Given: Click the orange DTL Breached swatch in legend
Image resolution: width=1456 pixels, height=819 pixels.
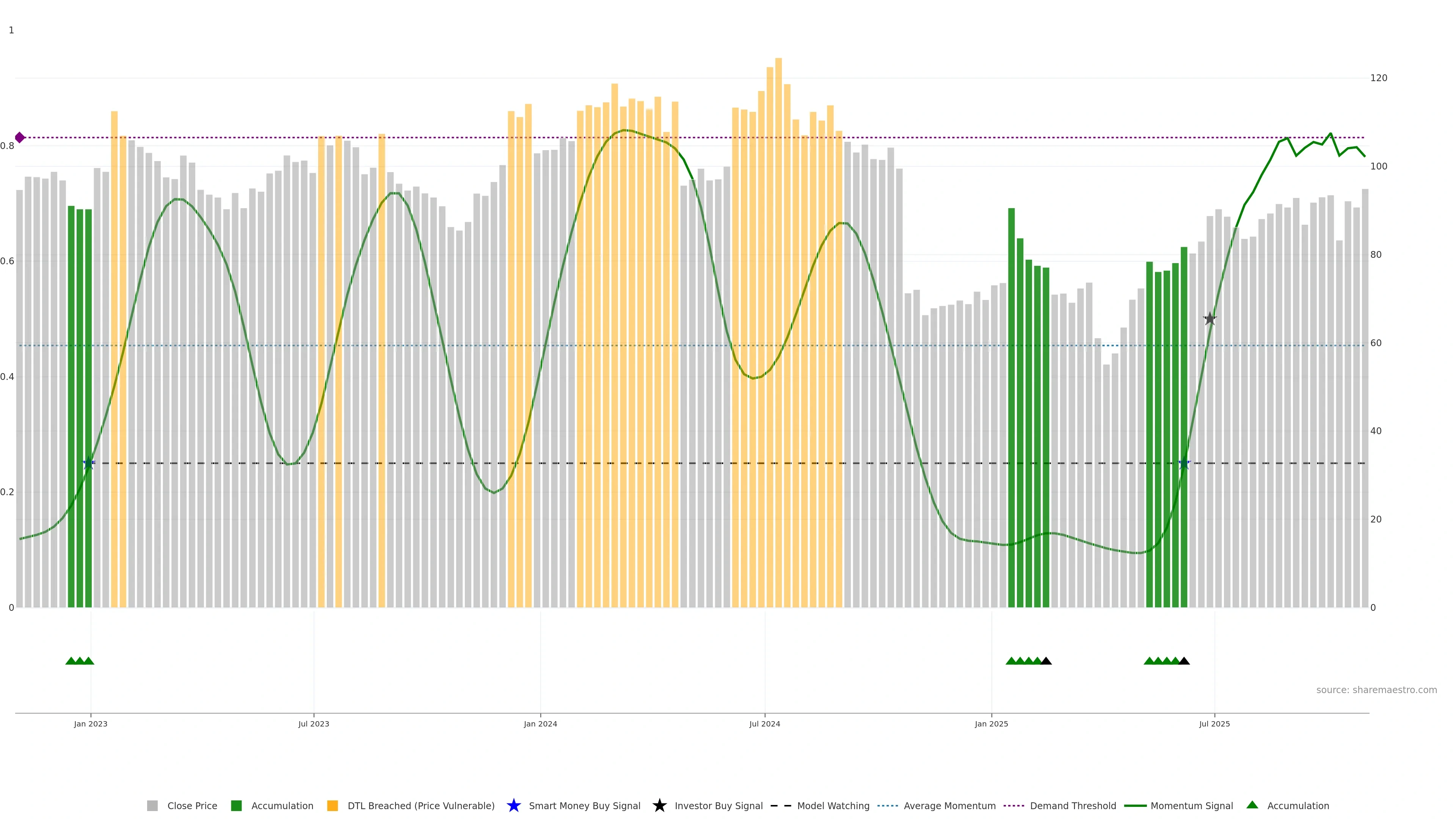Looking at the screenshot, I should coord(333,806).
